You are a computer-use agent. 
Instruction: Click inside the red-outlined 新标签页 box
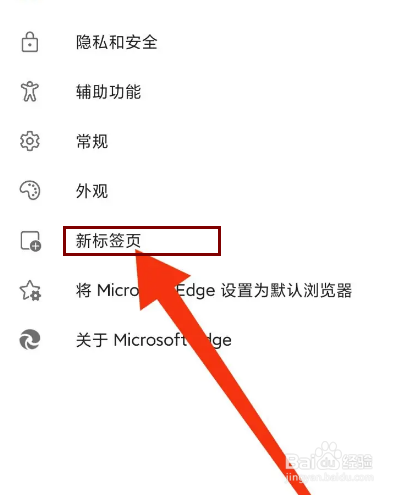[x=142, y=241]
